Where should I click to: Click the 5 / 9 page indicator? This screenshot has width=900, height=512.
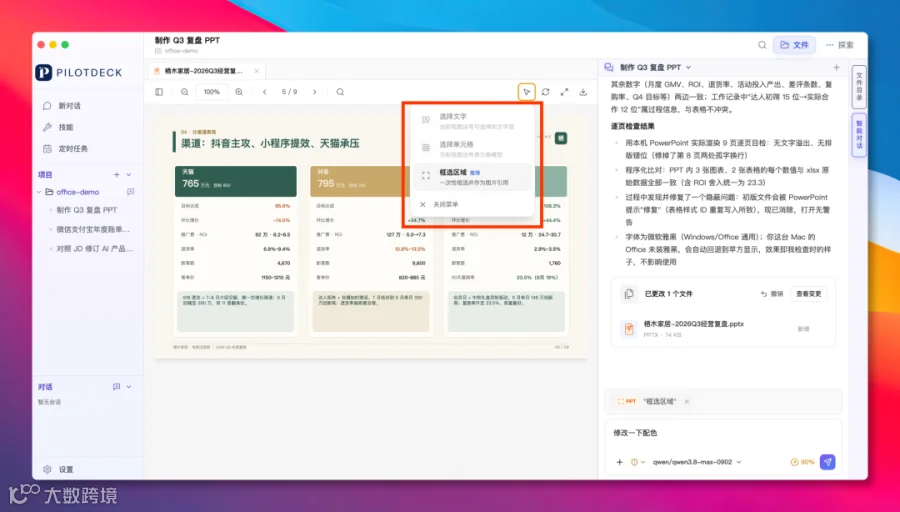289,92
